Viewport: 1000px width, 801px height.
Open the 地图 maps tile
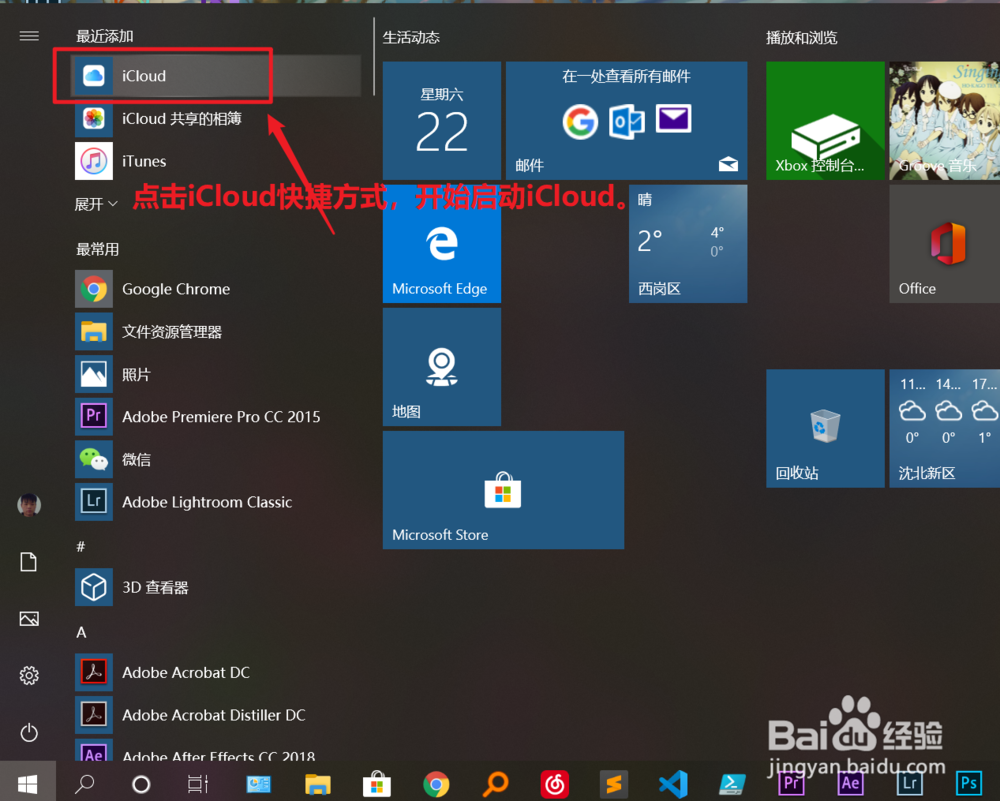click(x=441, y=367)
